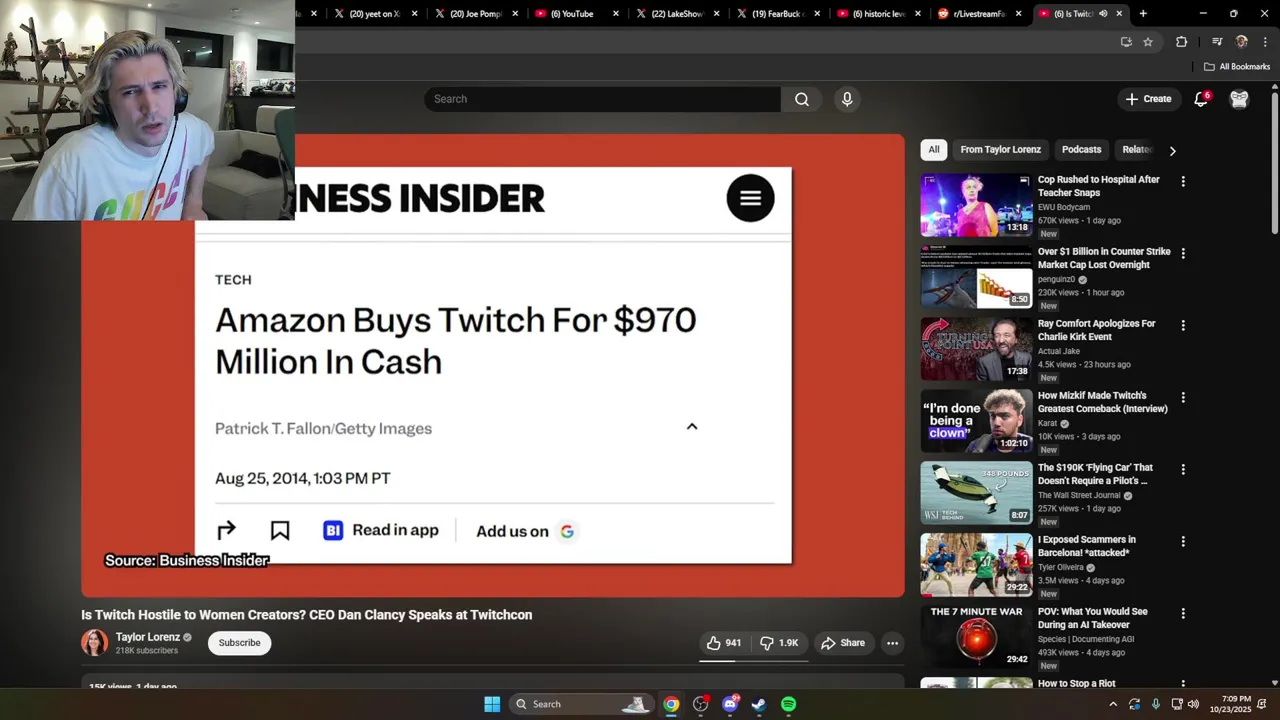
Task: Share the Taylor Lorenz video
Action: (x=843, y=643)
